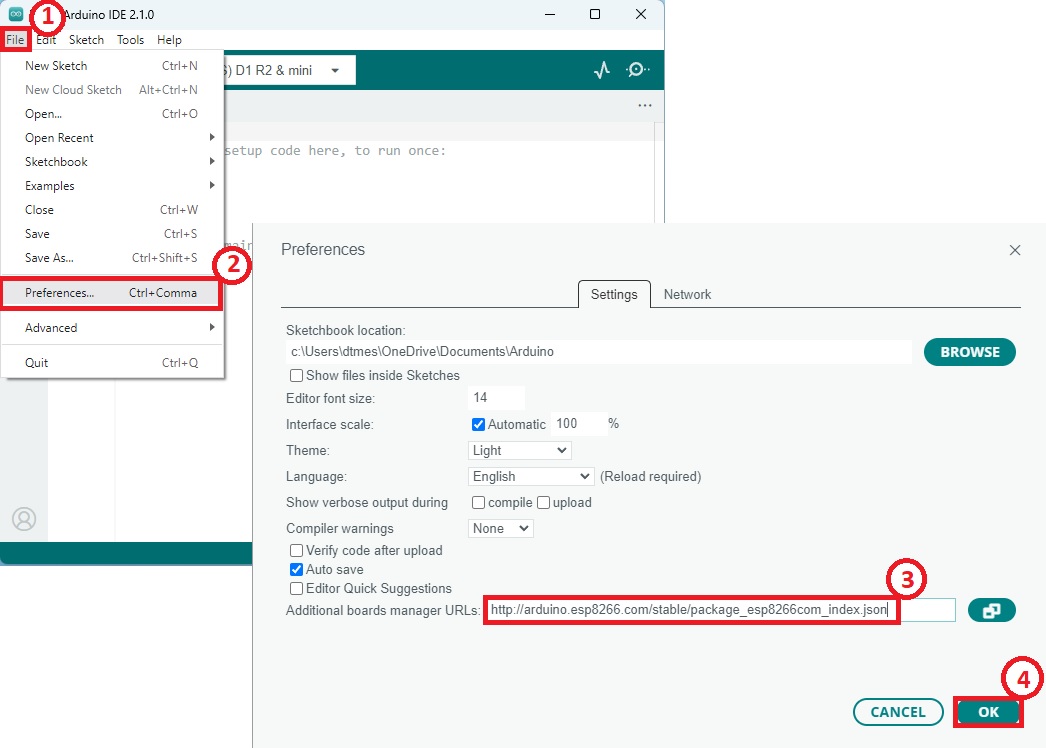1046x748 pixels.
Task: Disable the Auto save checkbox
Action: (296, 569)
